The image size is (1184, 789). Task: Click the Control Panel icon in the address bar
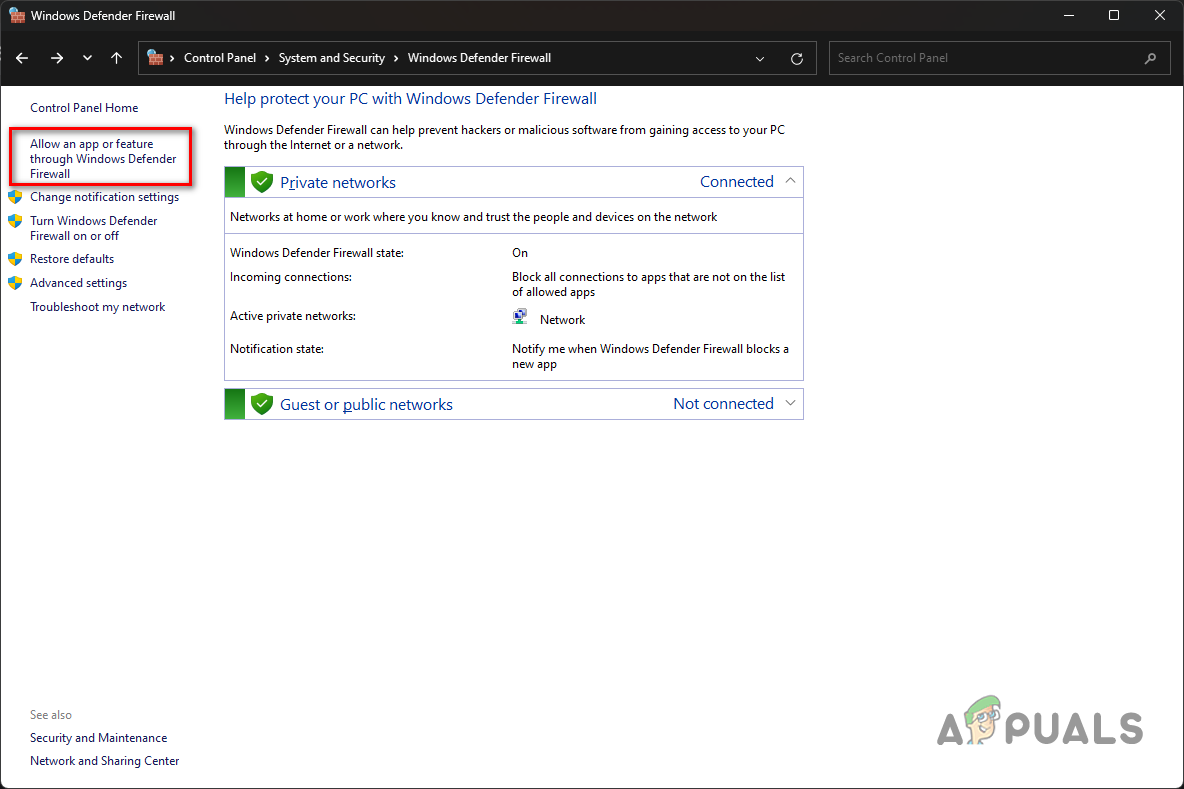pyautogui.click(x=156, y=57)
